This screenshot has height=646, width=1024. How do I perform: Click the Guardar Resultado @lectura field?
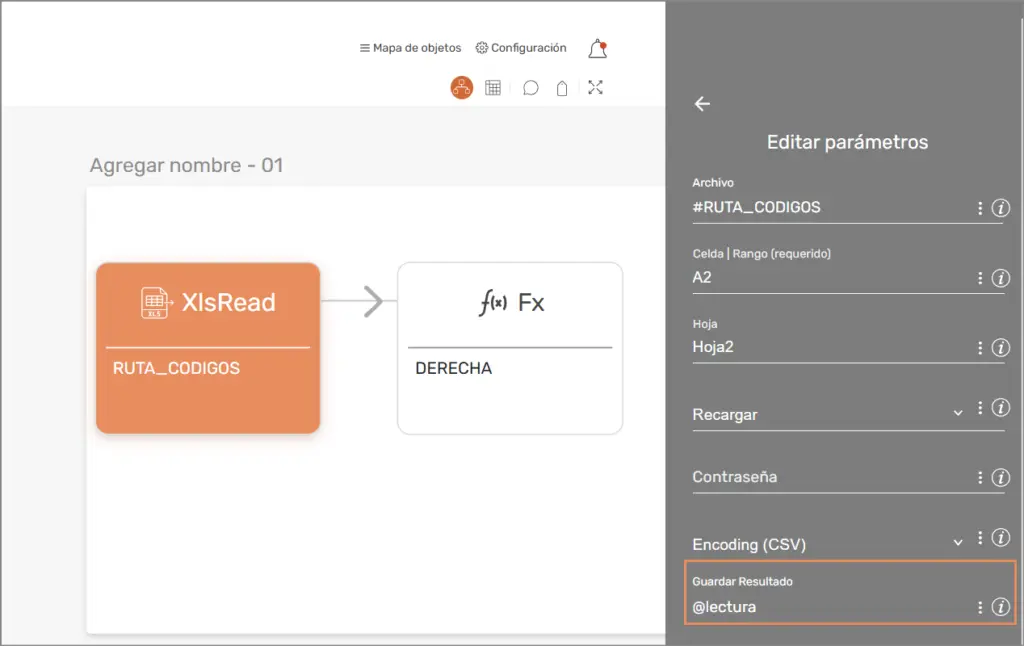tap(828, 607)
